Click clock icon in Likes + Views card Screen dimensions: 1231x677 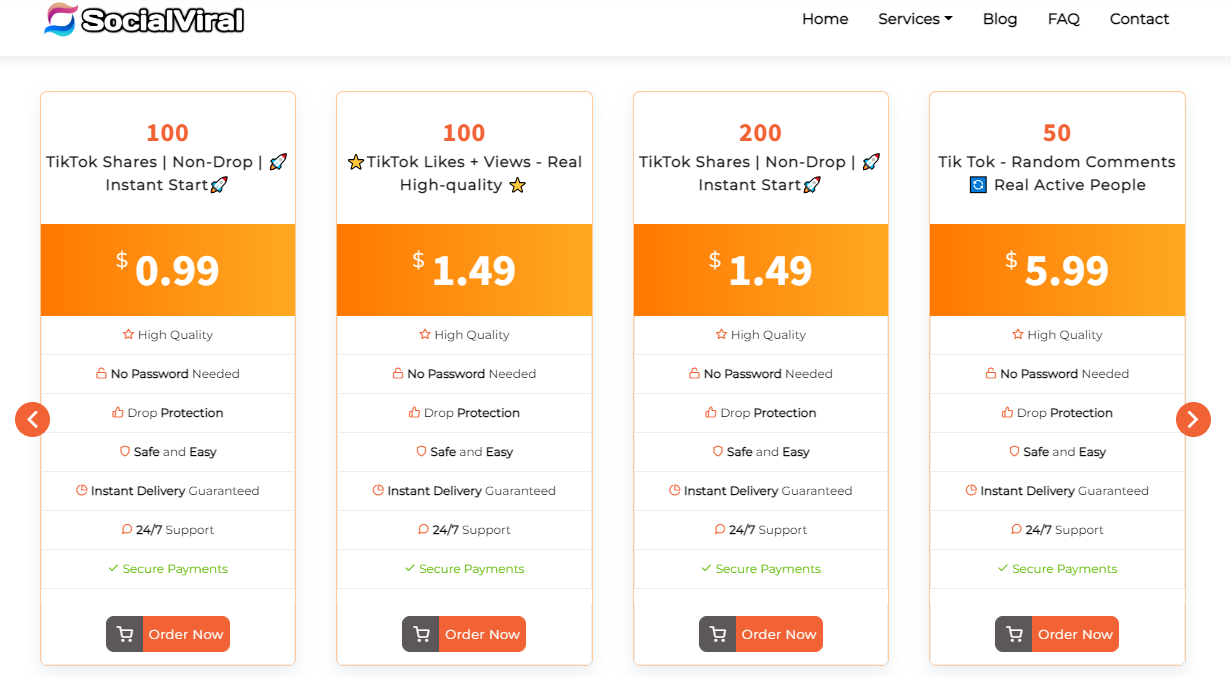[378, 491]
